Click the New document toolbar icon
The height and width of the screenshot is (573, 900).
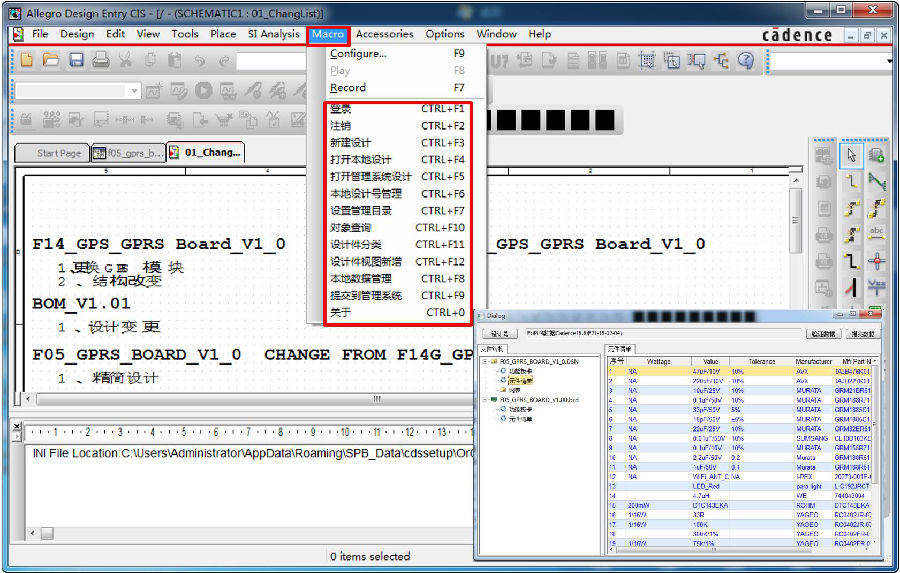click(26, 60)
